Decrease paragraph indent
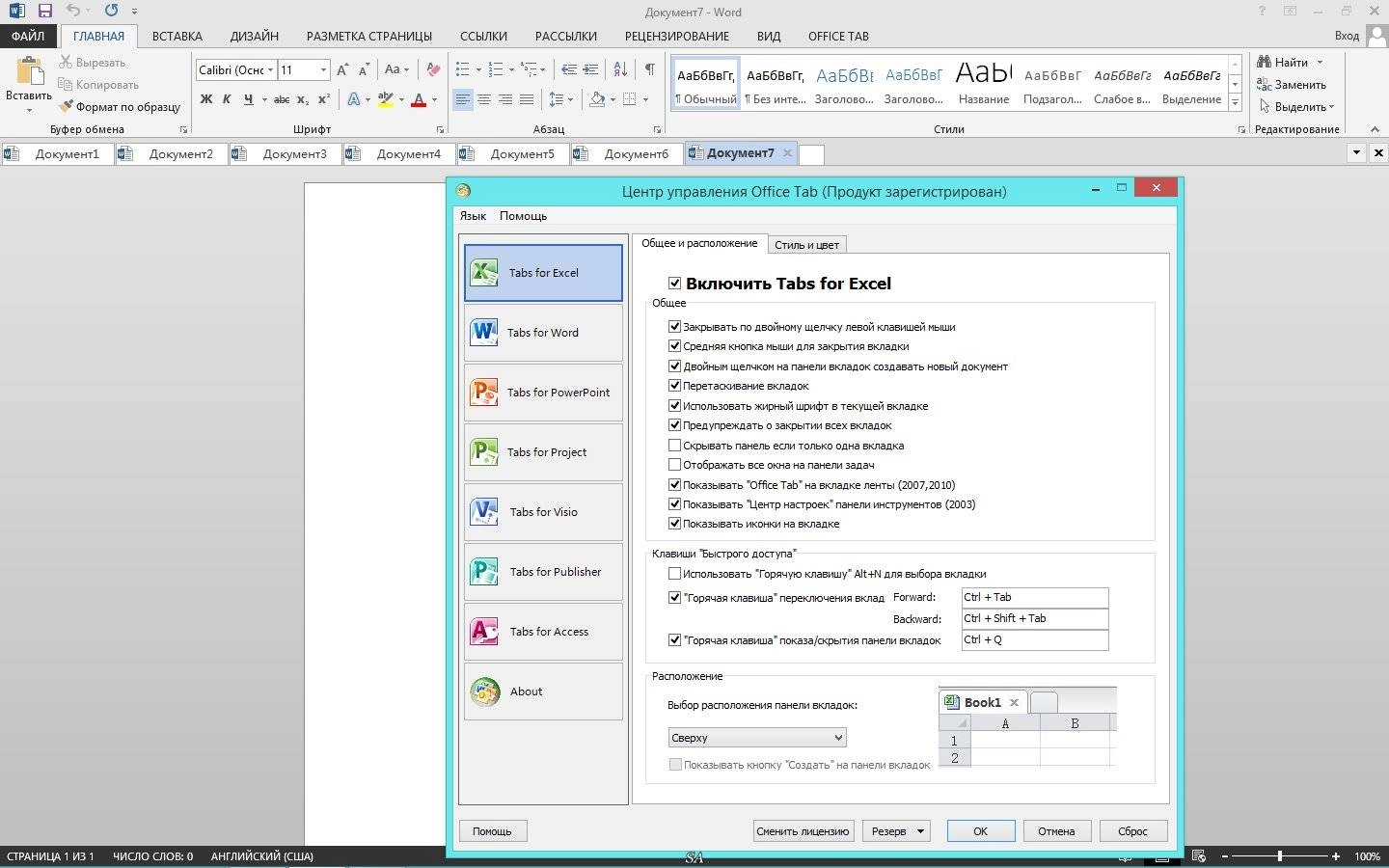1389x868 pixels. click(x=569, y=69)
